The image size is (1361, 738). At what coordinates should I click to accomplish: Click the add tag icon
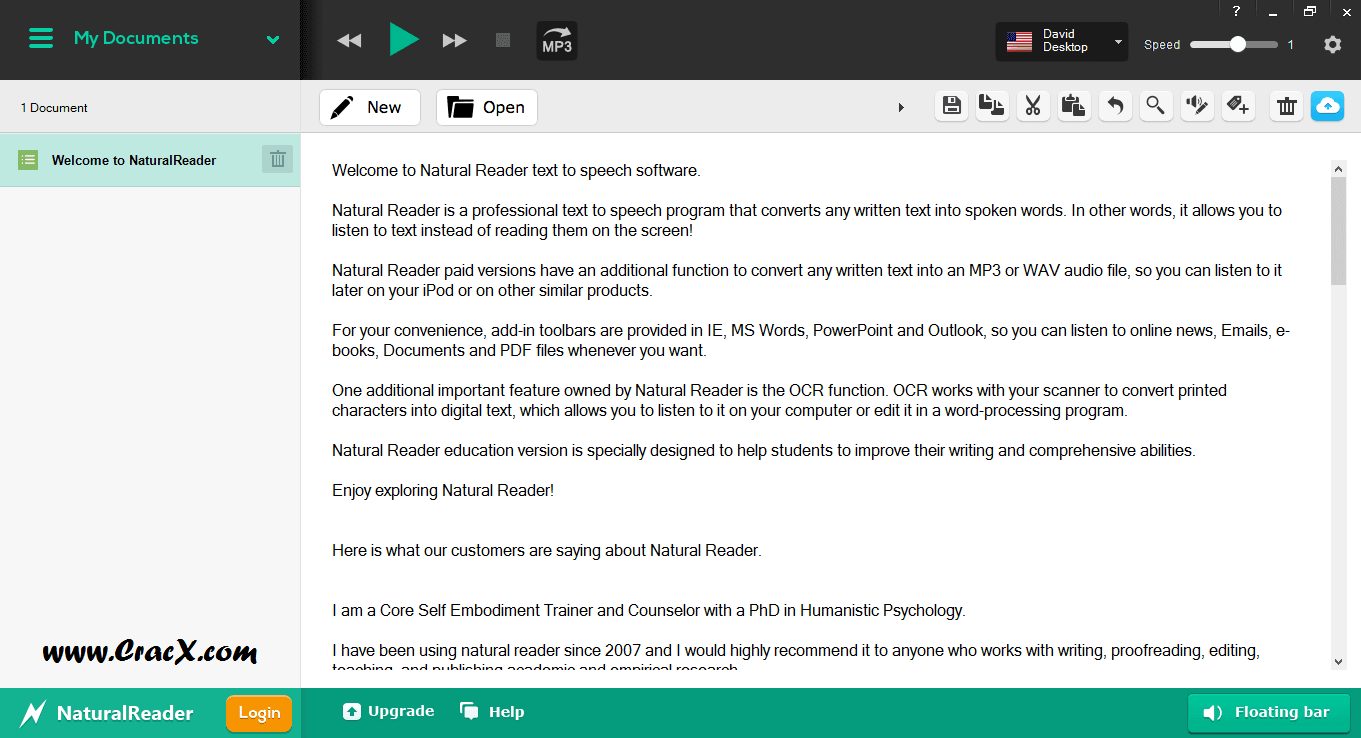pos(1238,106)
